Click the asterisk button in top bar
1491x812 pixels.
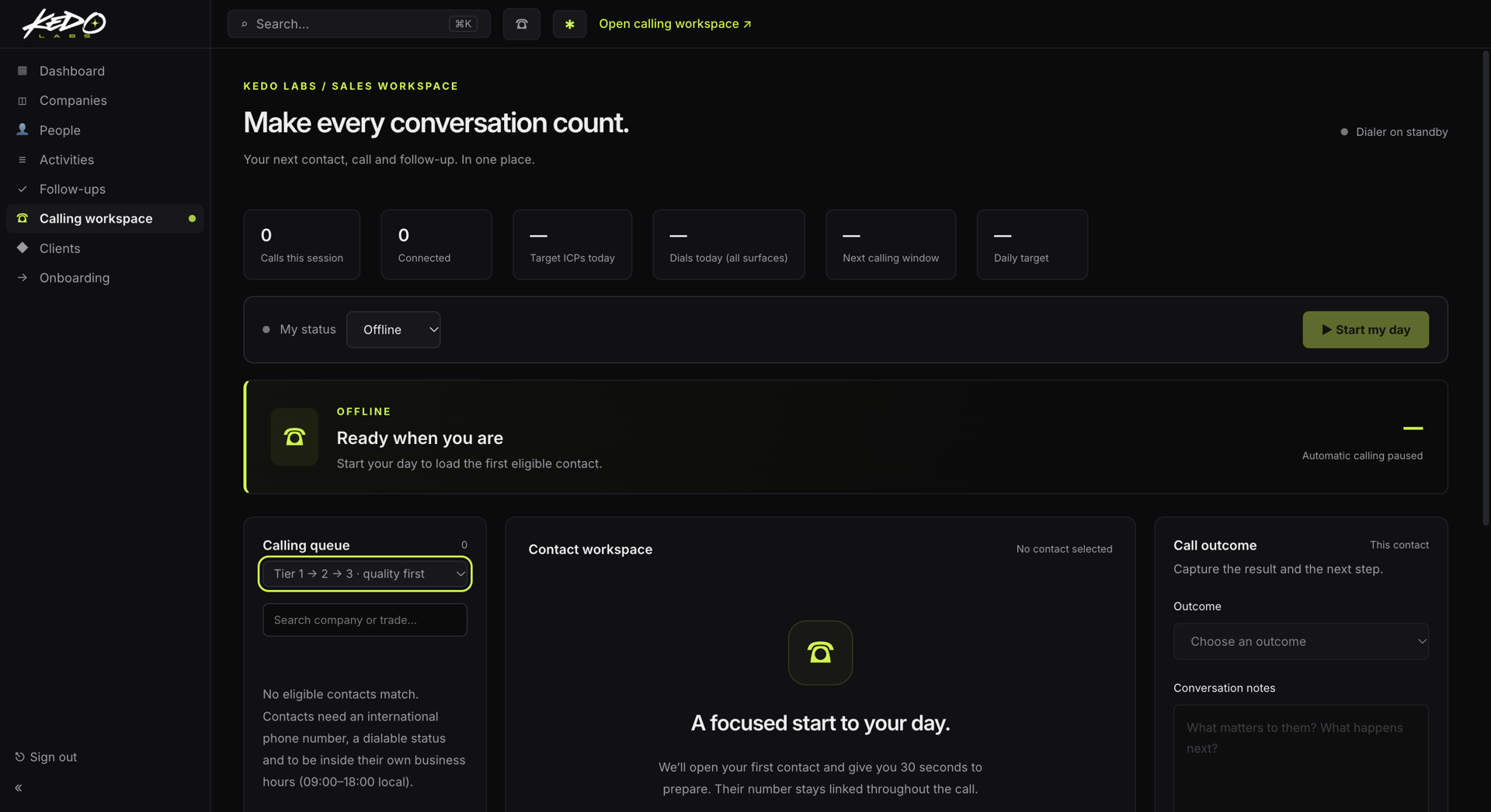coord(570,24)
